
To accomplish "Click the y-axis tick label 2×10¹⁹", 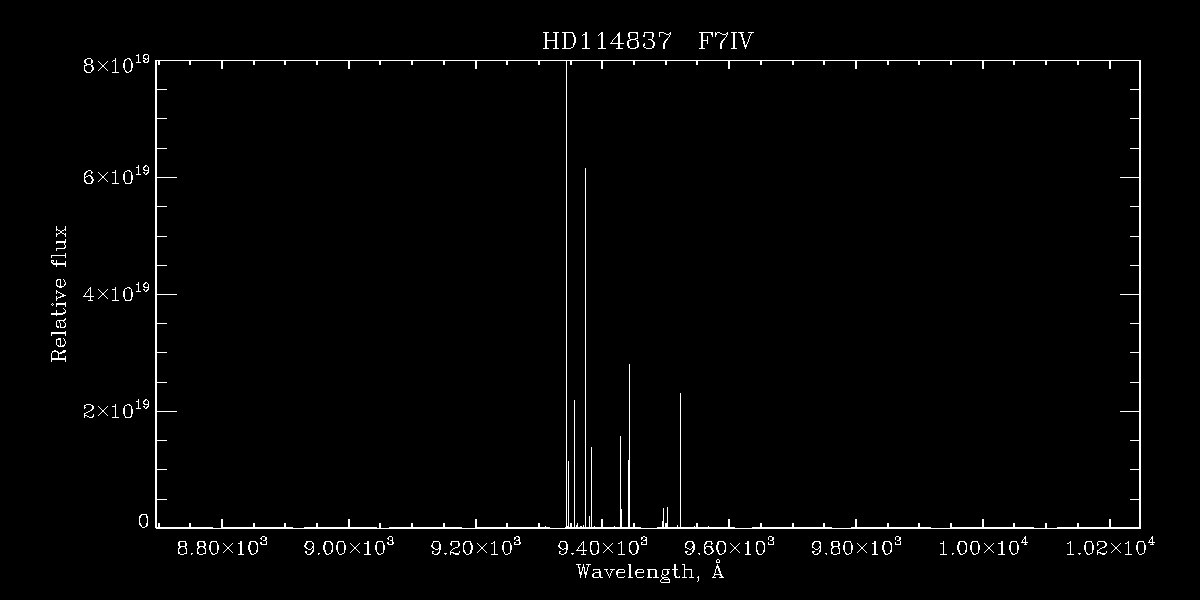I will pos(114,411).
